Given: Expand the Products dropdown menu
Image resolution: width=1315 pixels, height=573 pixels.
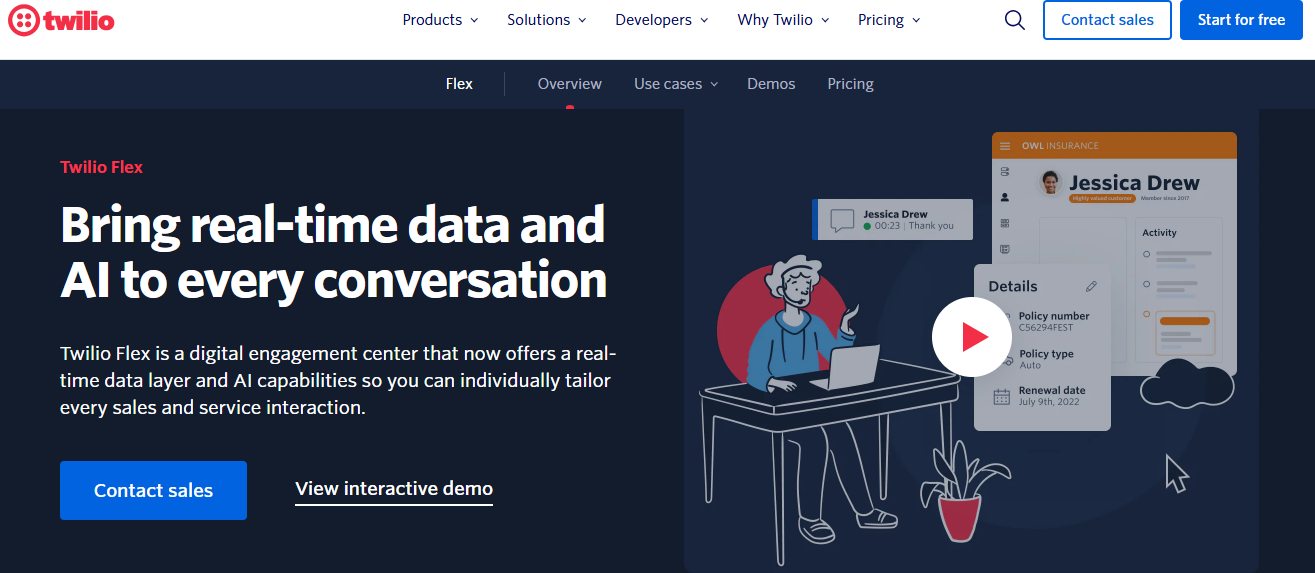Looking at the screenshot, I should pyautogui.click(x=440, y=20).
